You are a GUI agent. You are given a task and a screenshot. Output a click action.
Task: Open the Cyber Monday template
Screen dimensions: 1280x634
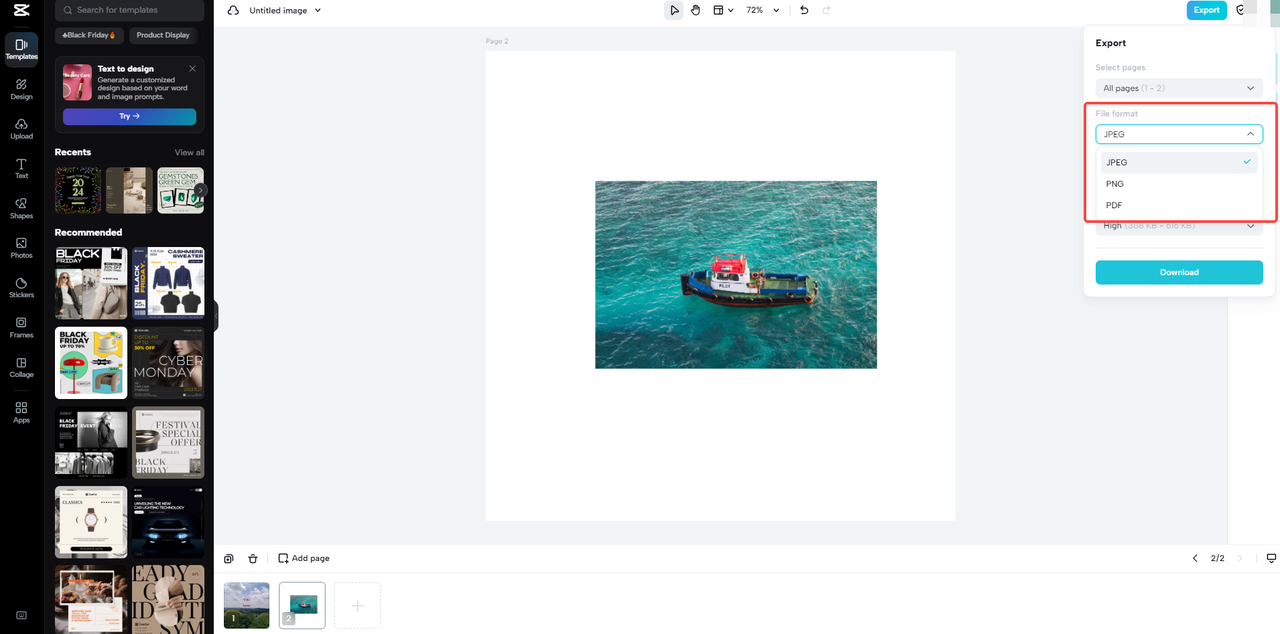click(x=168, y=363)
